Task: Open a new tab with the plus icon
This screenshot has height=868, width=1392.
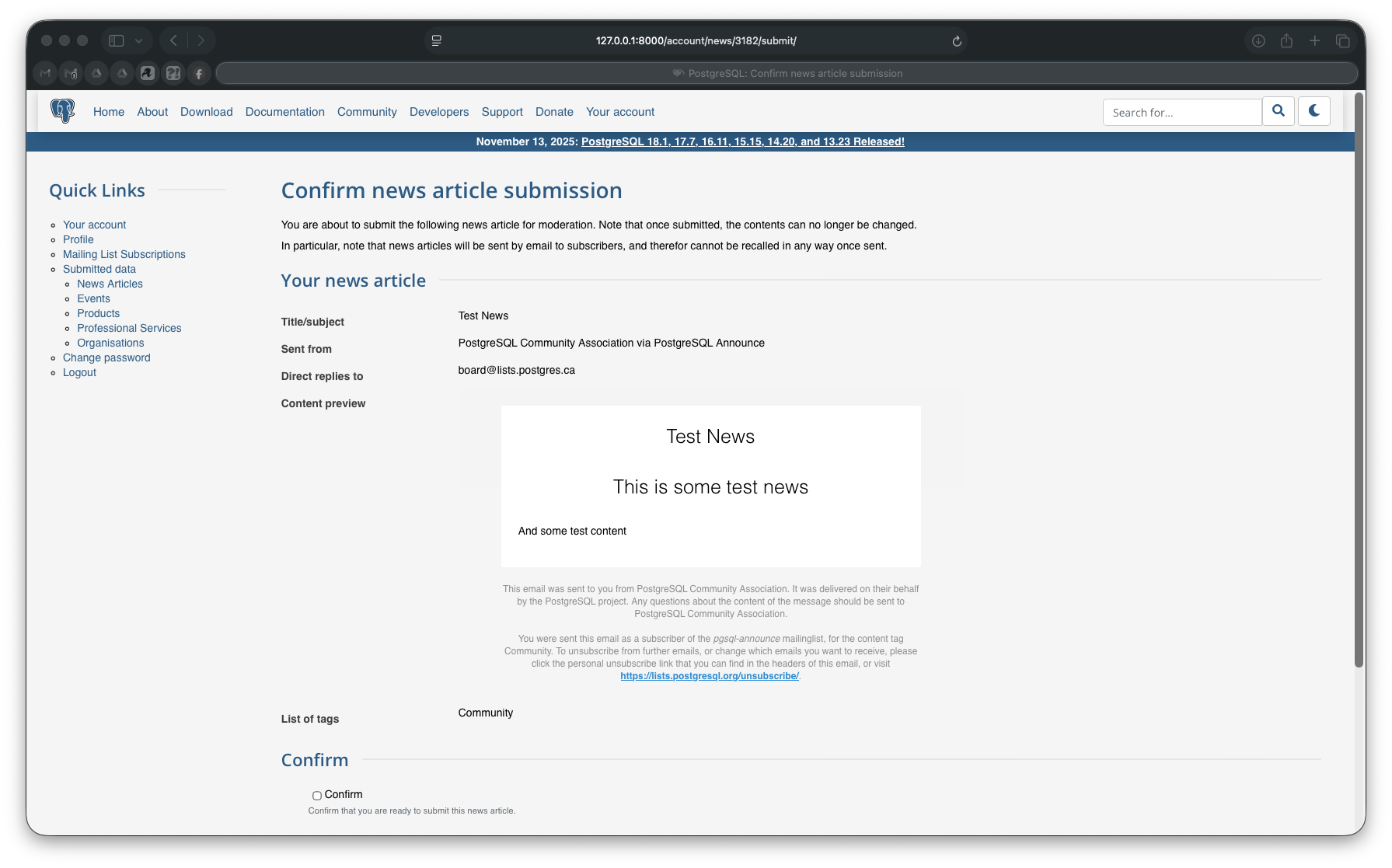Action: [1314, 41]
